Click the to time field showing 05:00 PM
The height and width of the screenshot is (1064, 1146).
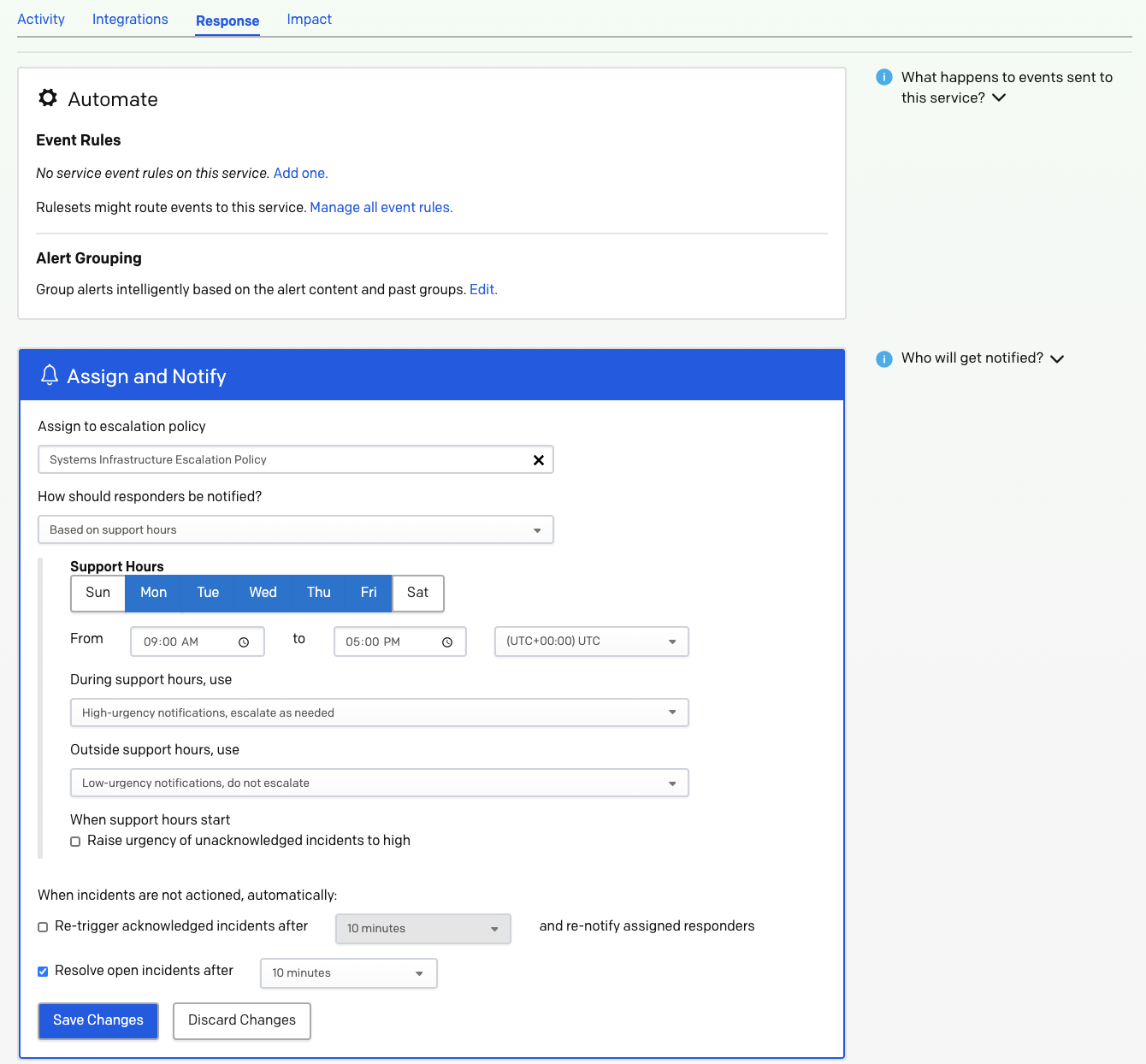[400, 641]
